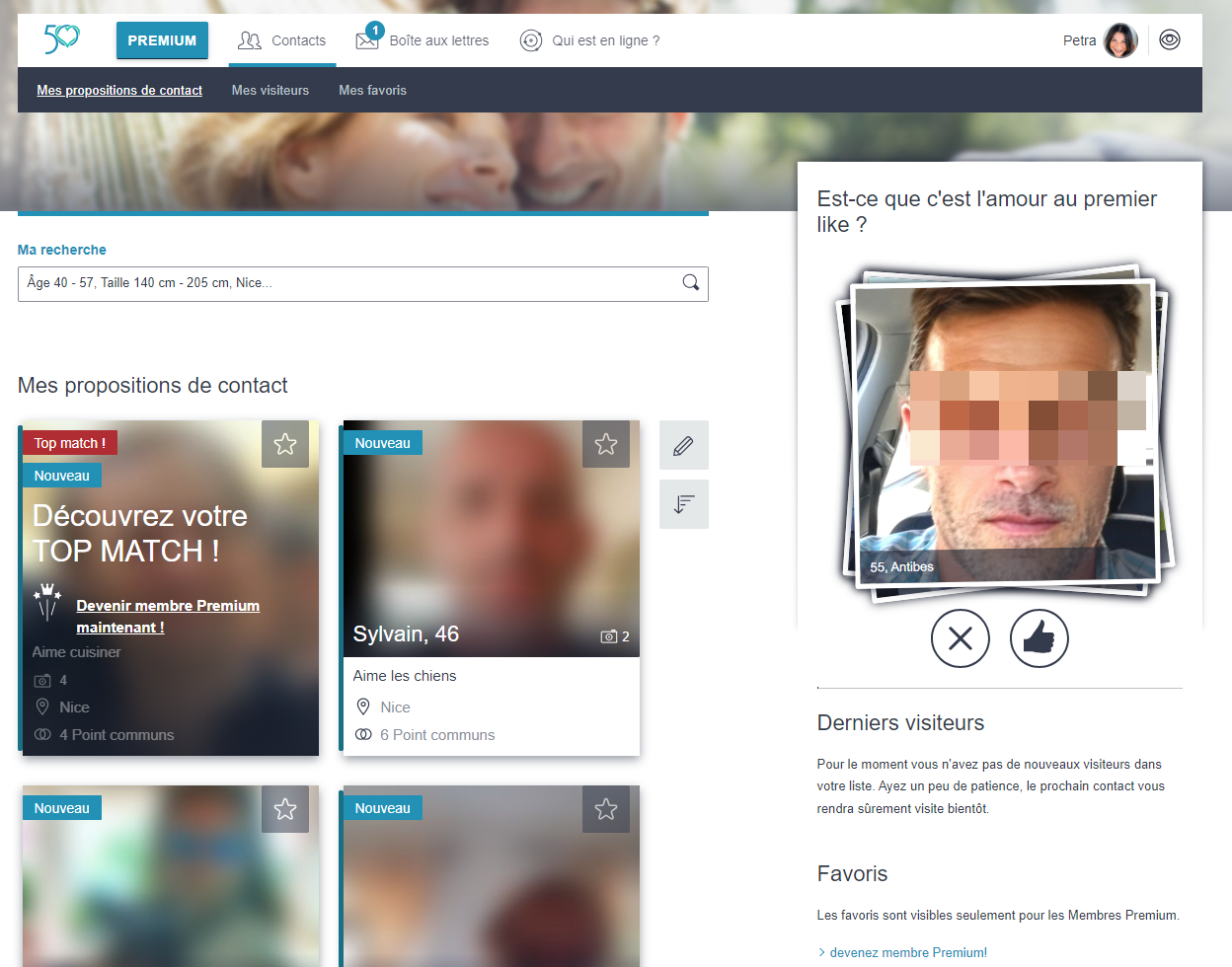
Task: Toggle favorite star on bottom-left Nouveau card
Action: (285, 809)
